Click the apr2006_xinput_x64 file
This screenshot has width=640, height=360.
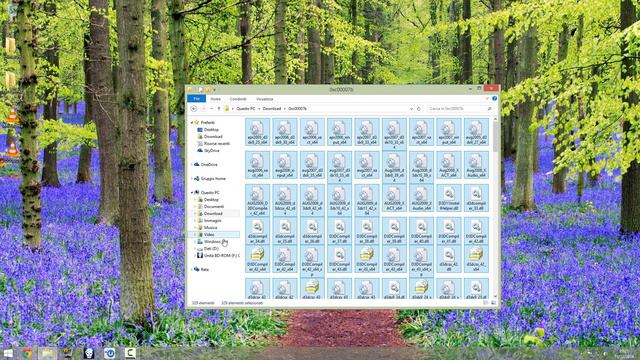pyautogui.click(x=340, y=132)
